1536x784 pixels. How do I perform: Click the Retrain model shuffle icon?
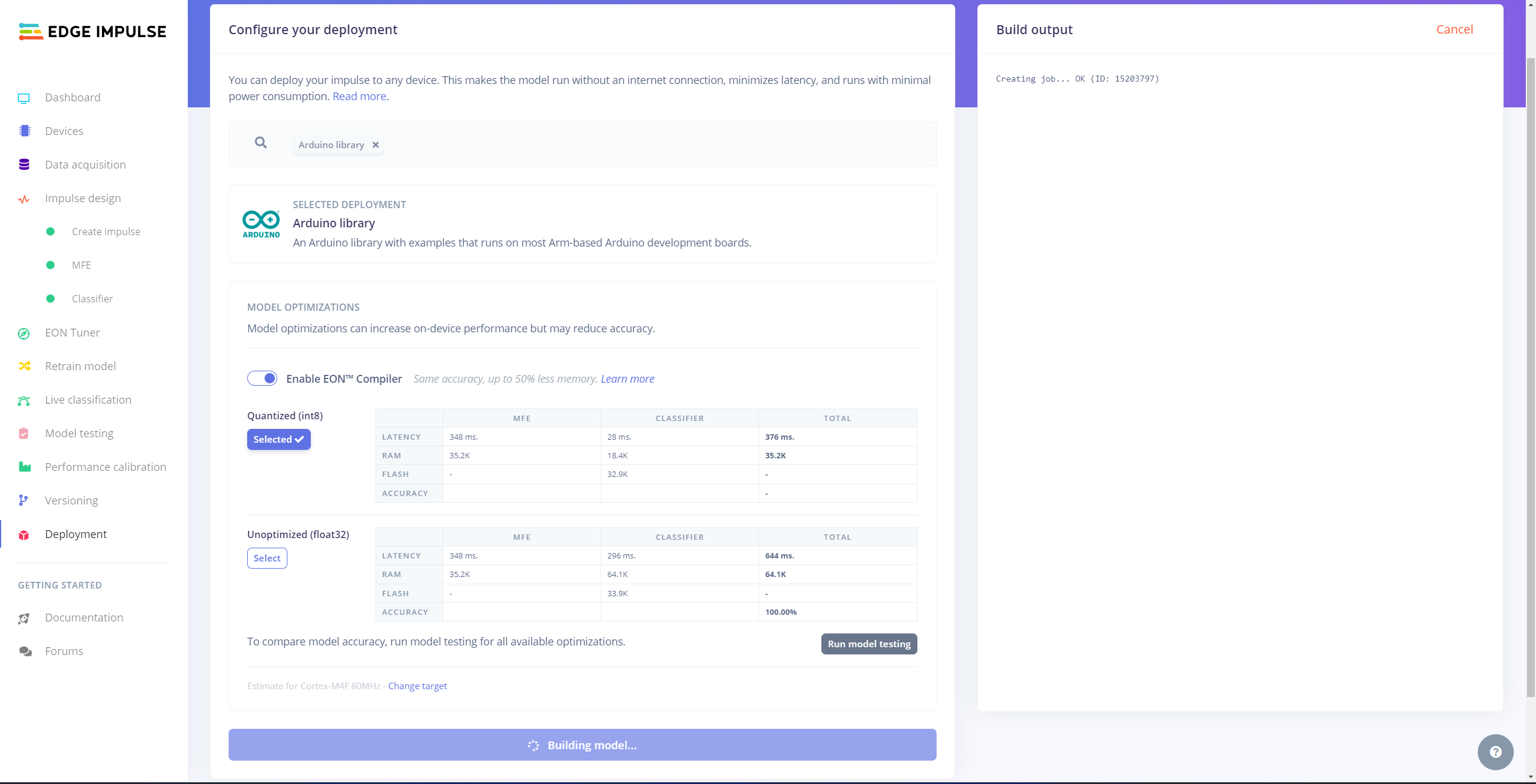coord(25,366)
